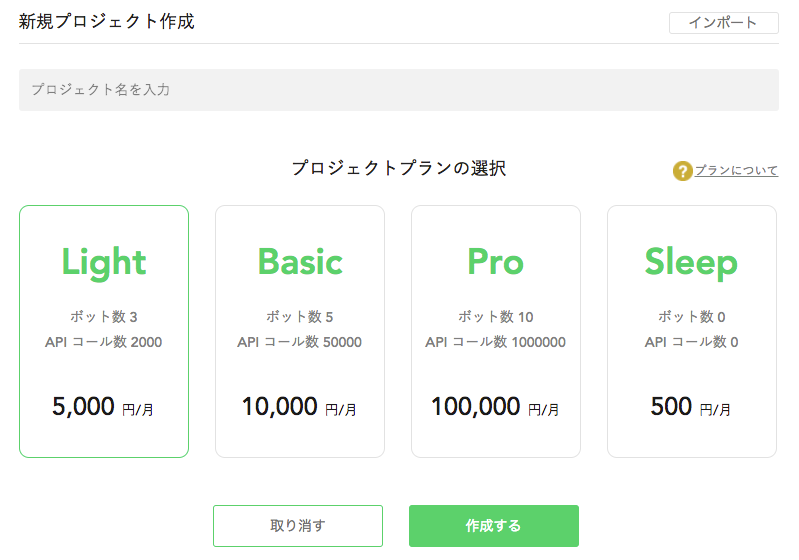The image size is (799, 560).
Task: Click the API コール数 50000 text
Action: pos(299,342)
